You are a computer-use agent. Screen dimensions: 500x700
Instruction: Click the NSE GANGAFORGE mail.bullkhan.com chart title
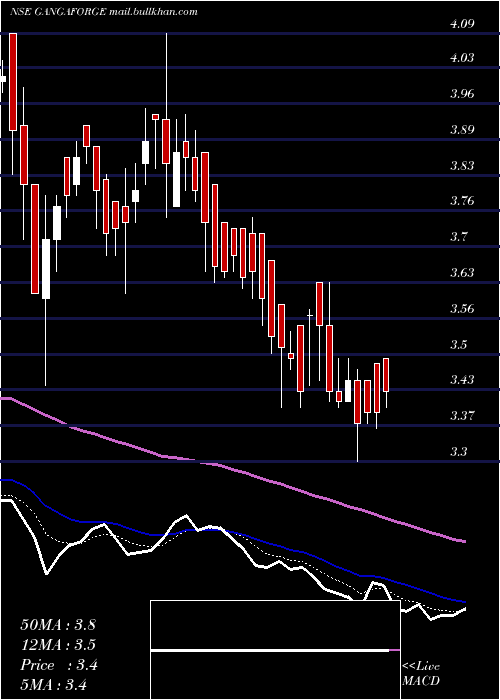pos(104,12)
